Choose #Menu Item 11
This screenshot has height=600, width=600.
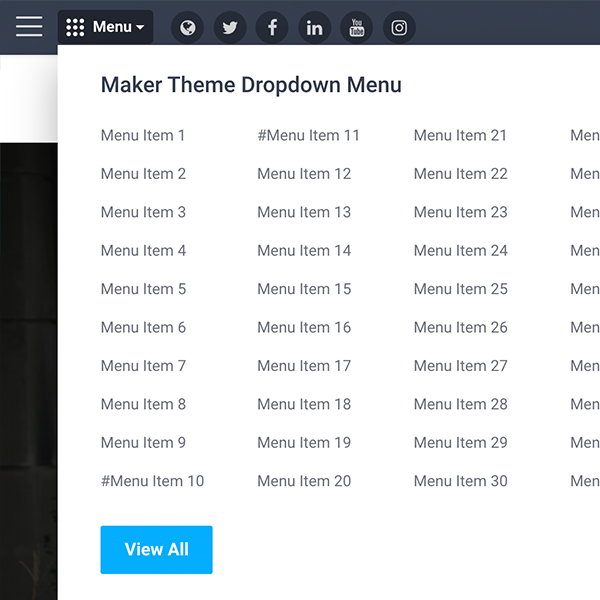tap(308, 136)
